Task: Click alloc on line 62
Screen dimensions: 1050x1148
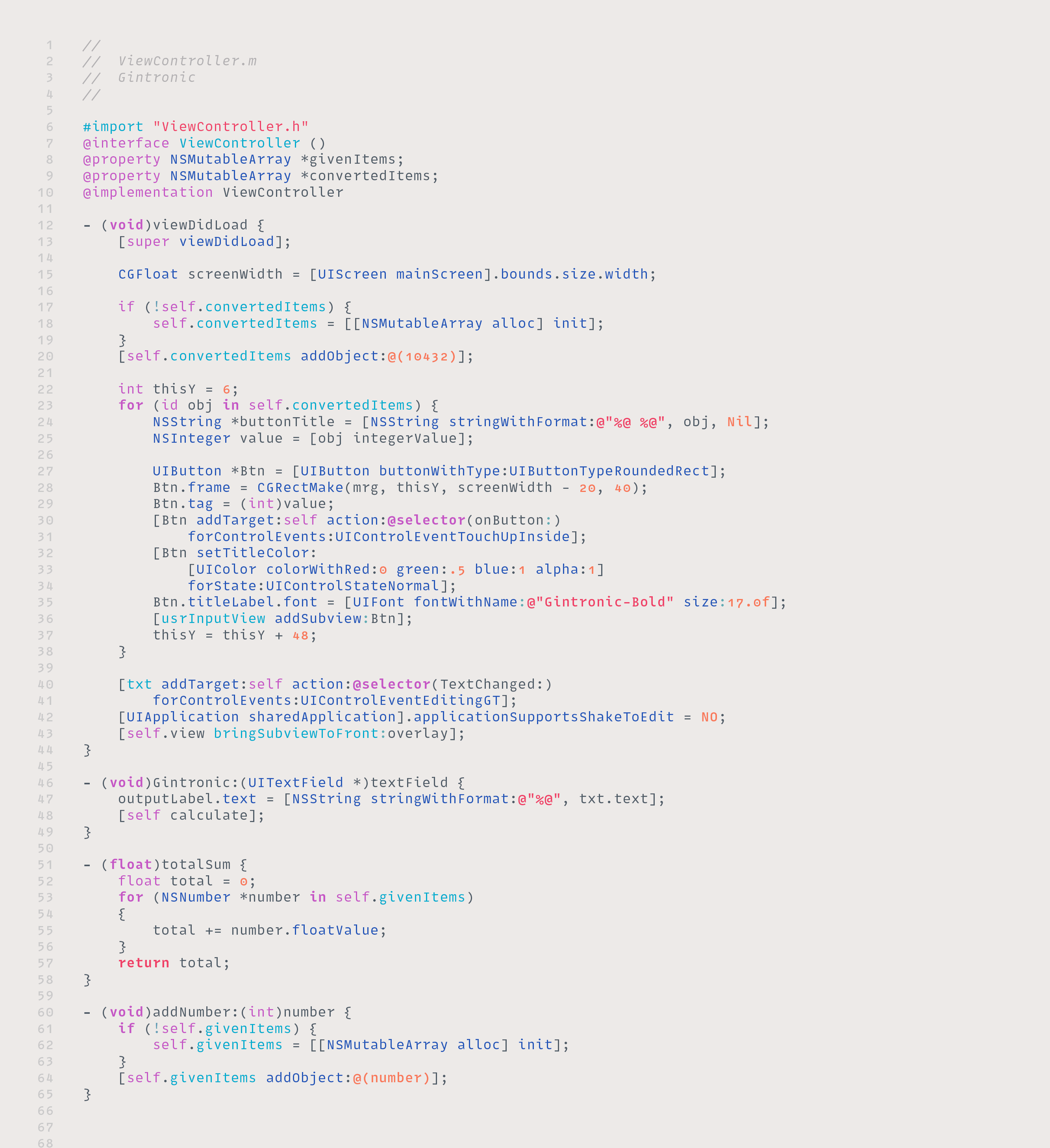Action: pyautogui.click(x=479, y=1046)
